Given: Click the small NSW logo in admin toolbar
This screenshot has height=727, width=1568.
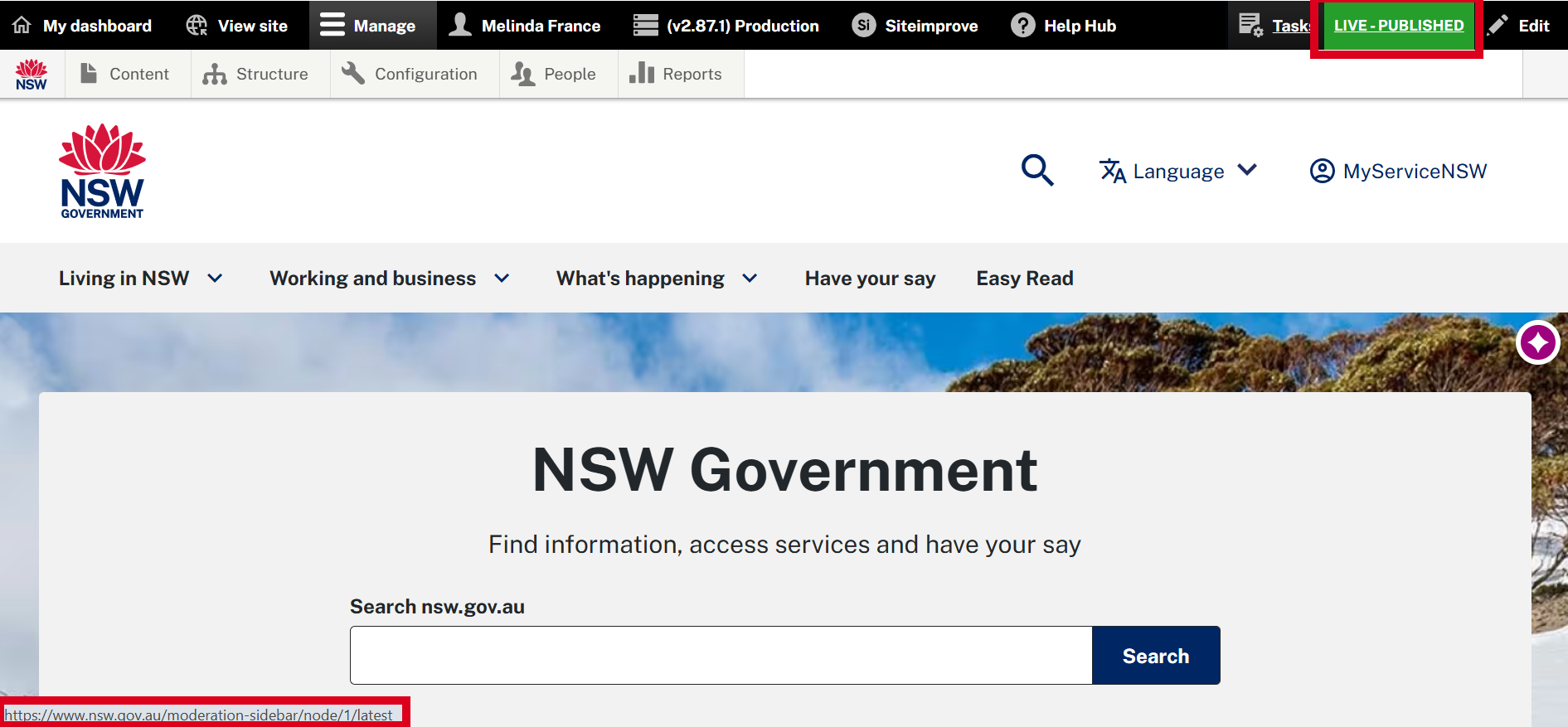Looking at the screenshot, I should click(32, 74).
